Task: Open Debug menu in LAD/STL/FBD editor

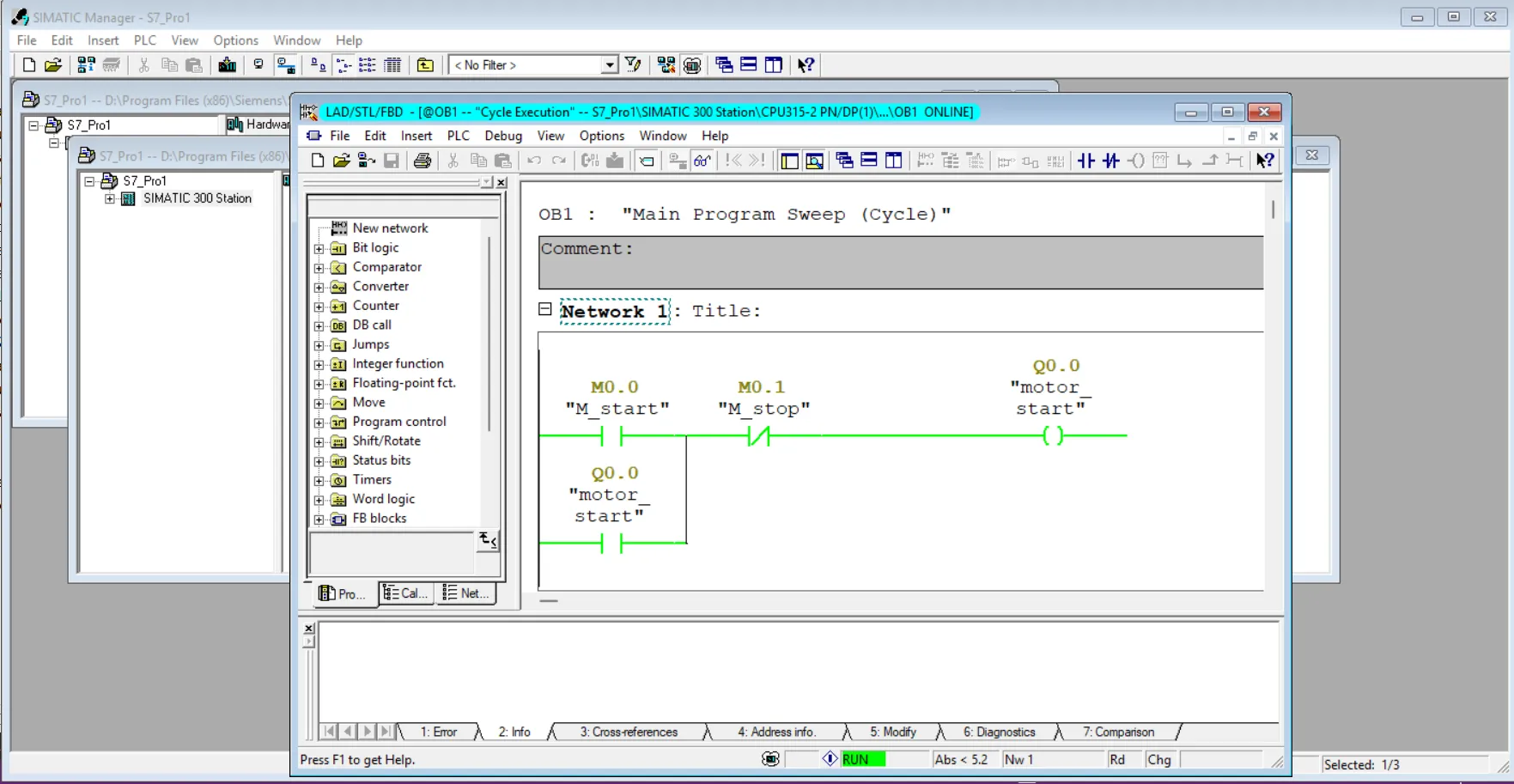Action: point(503,136)
